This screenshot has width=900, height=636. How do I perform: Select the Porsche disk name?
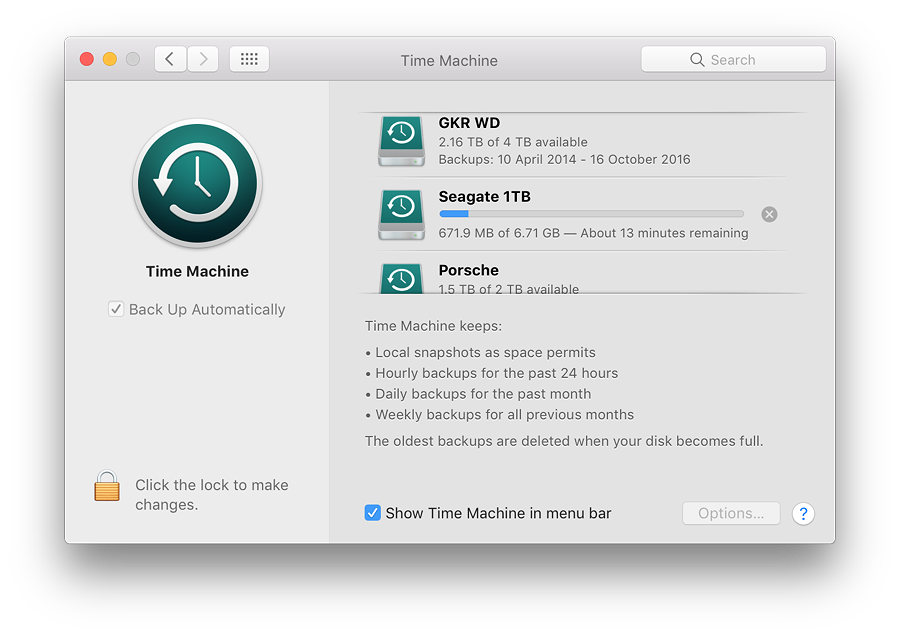(x=468, y=270)
